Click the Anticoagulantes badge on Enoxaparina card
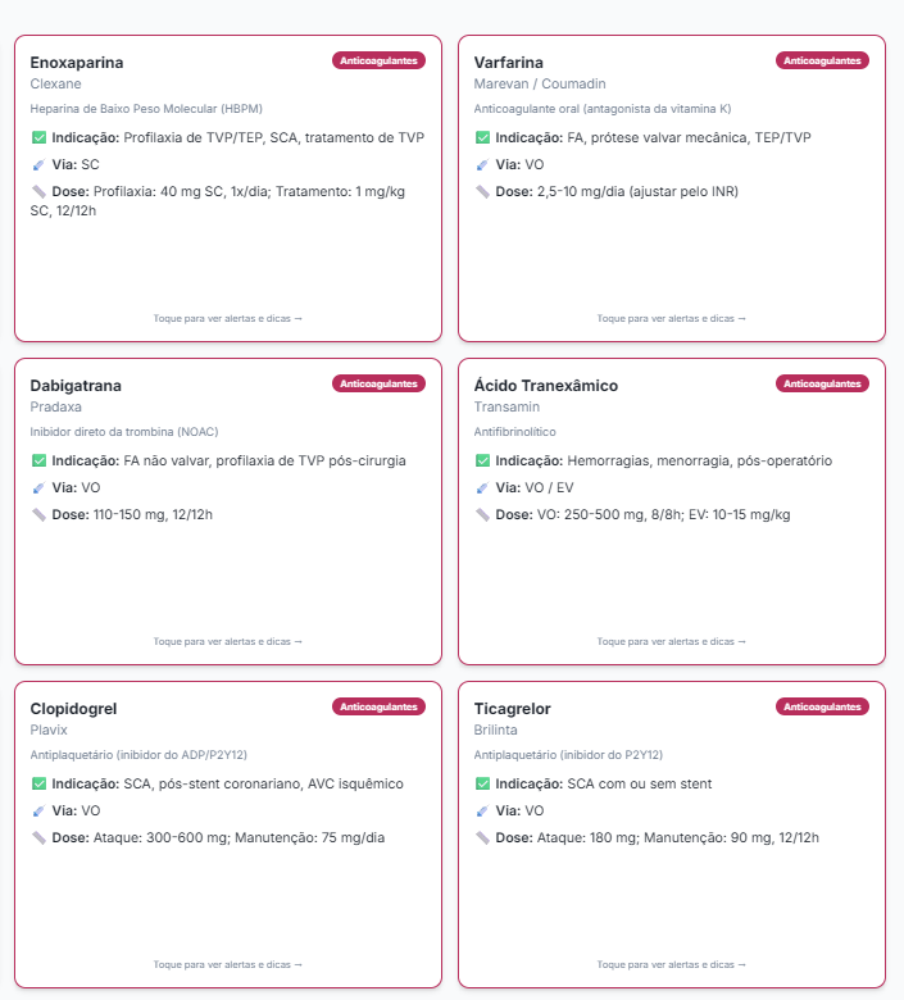 (x=379, y=60)
